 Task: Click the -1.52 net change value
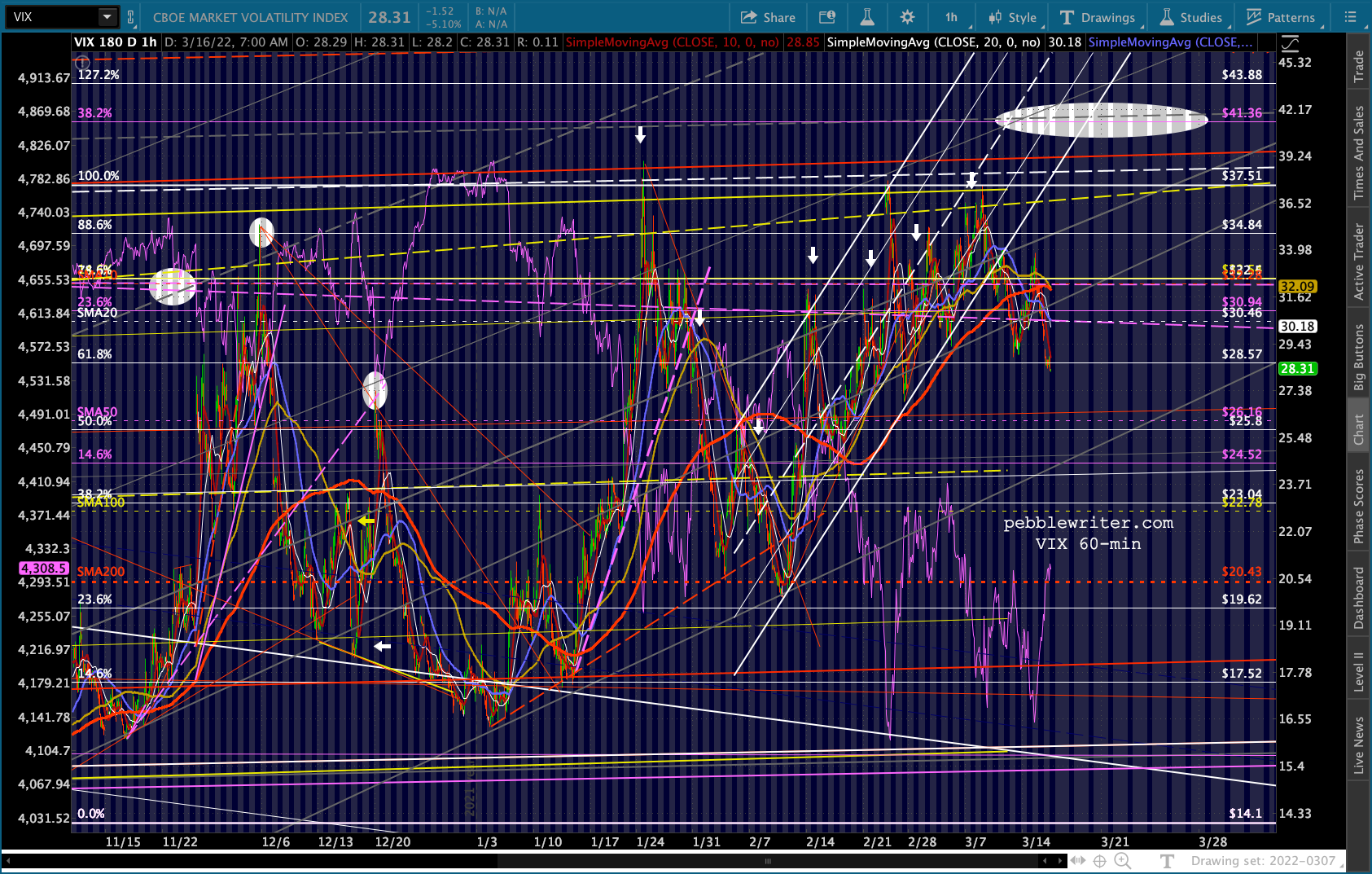[441, 11]
